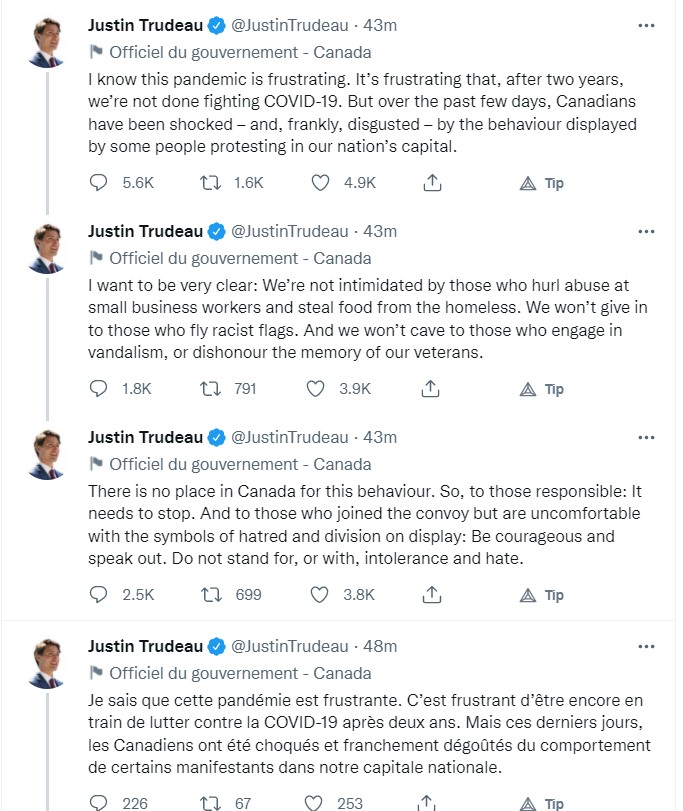The height and width of the screenshot is (811, 683).
Task: Retweet the tweet with 699 retweets
Action: point(211,595)
